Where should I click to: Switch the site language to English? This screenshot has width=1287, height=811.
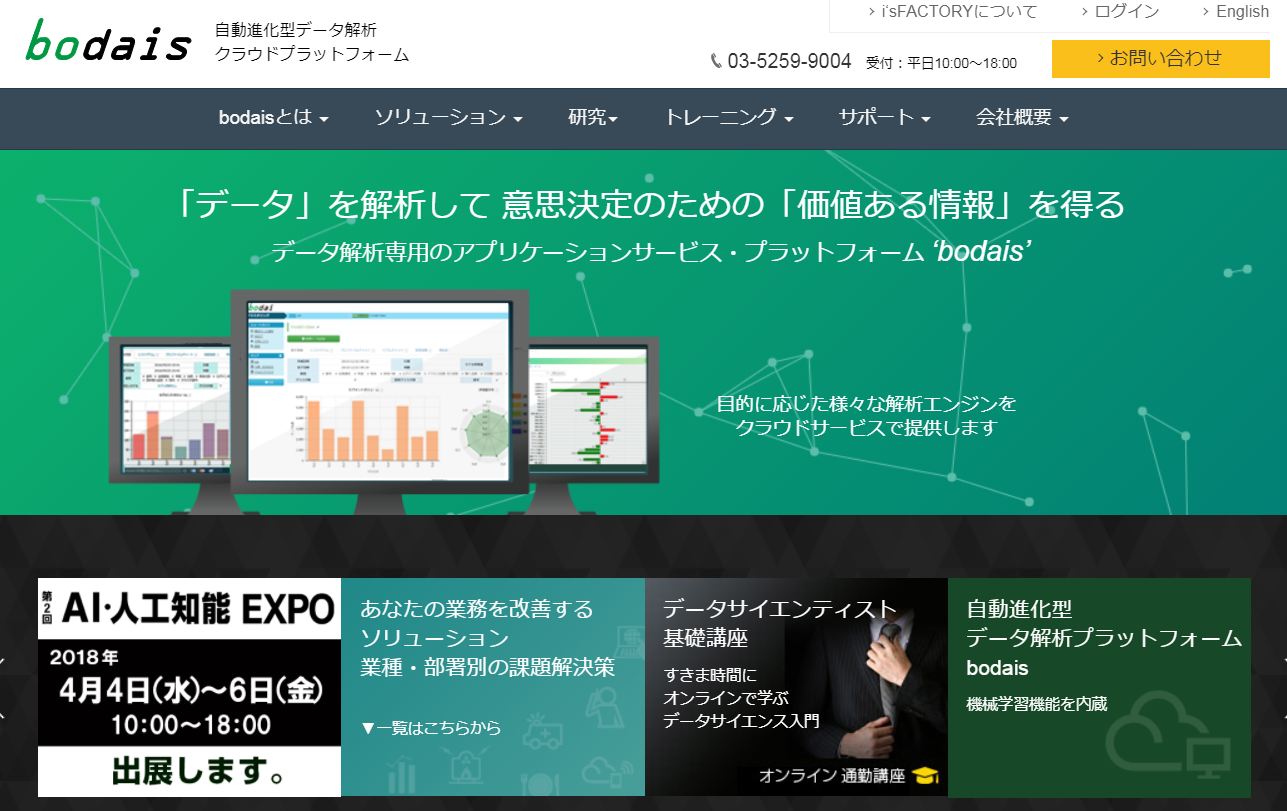coord(1235,12)
